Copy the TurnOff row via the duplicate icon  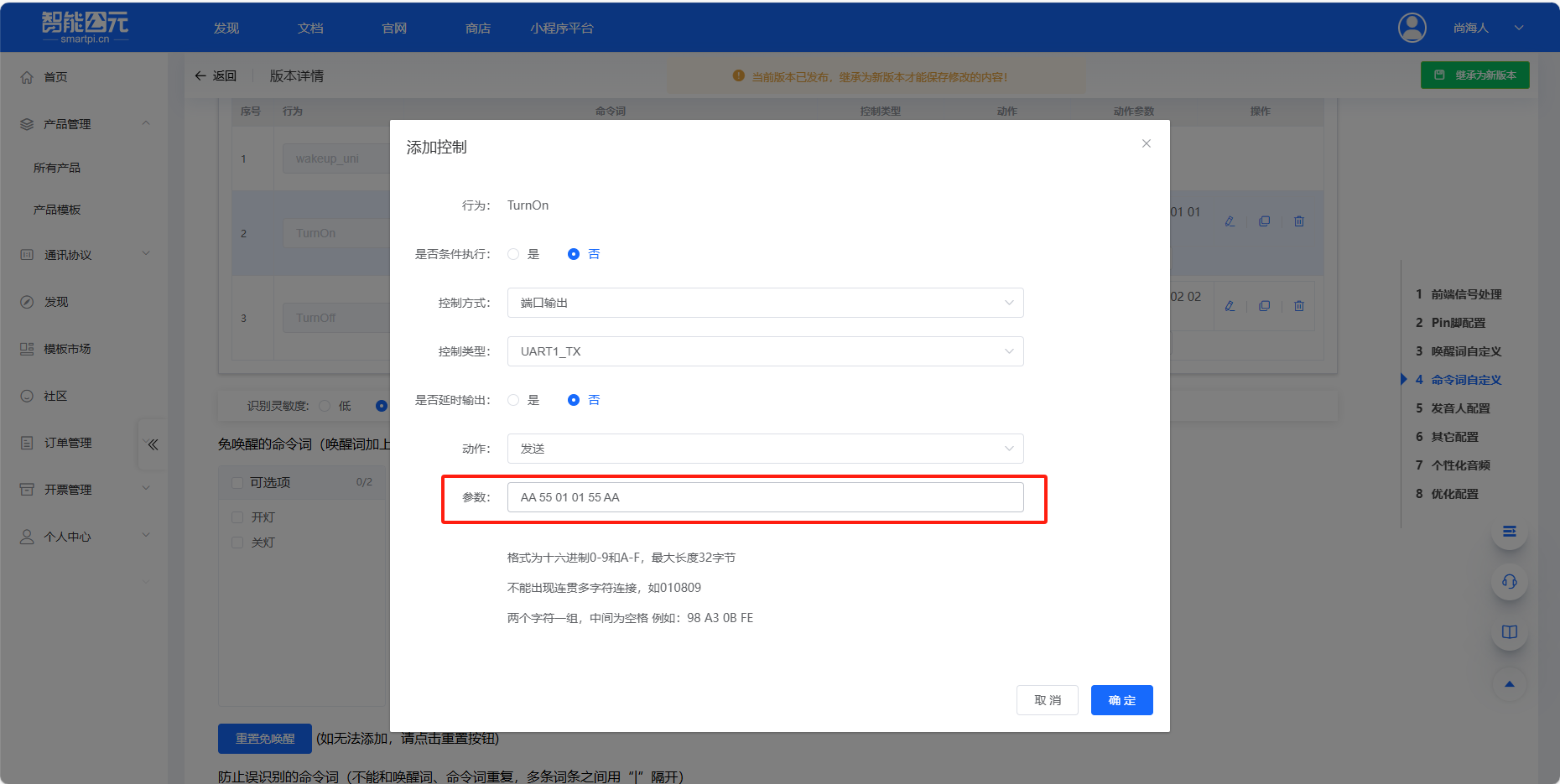pos(1265,305)
